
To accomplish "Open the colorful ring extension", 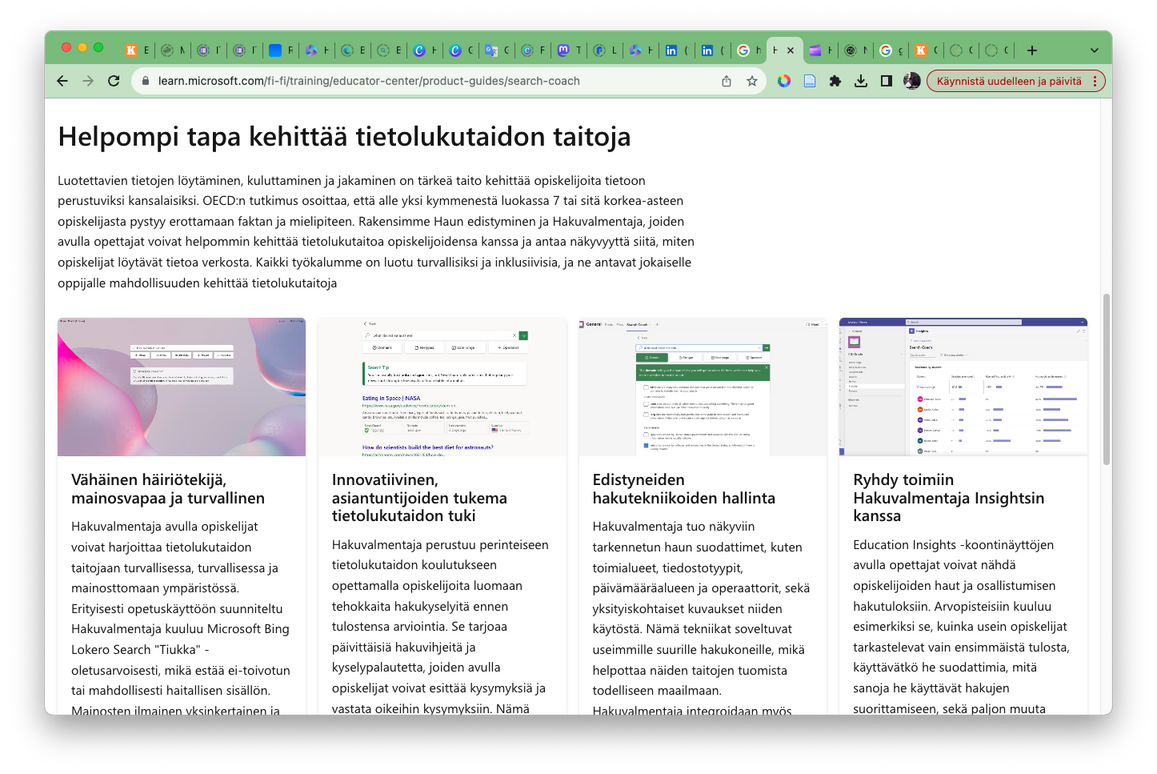I will point(784,81).
